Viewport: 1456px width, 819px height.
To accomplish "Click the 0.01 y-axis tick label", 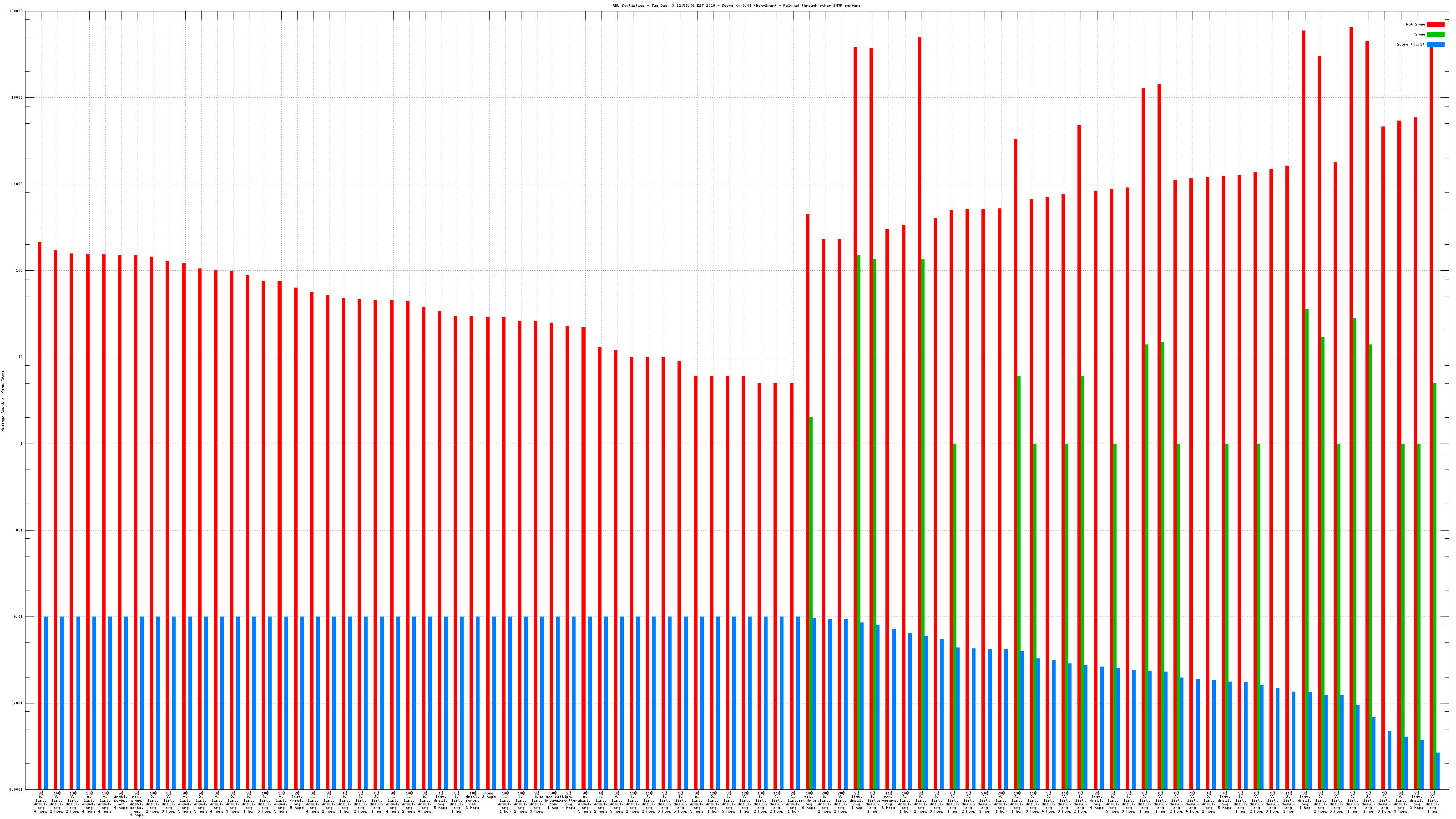I will [18, 617].
